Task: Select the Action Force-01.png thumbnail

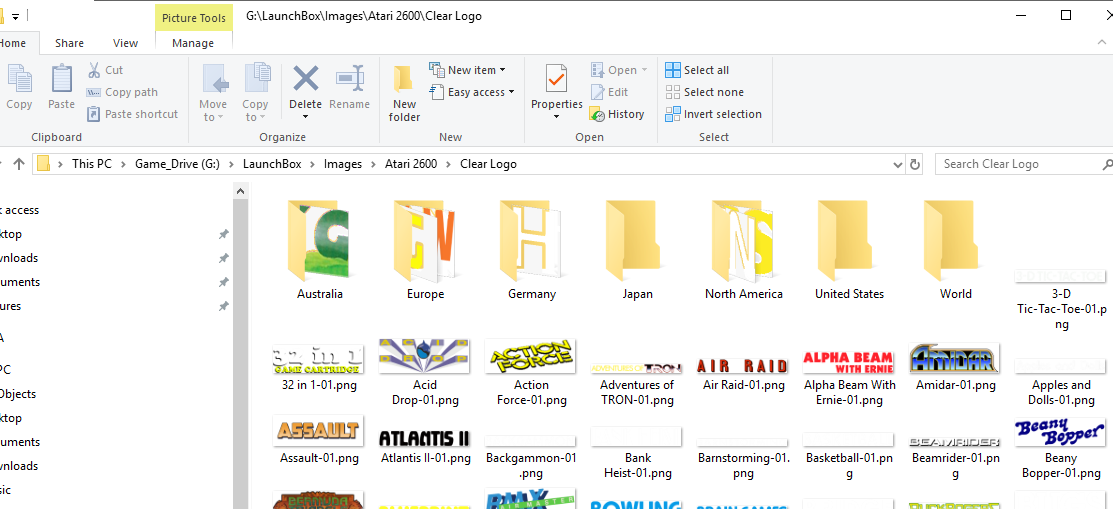Action: (x=530, y=356)
